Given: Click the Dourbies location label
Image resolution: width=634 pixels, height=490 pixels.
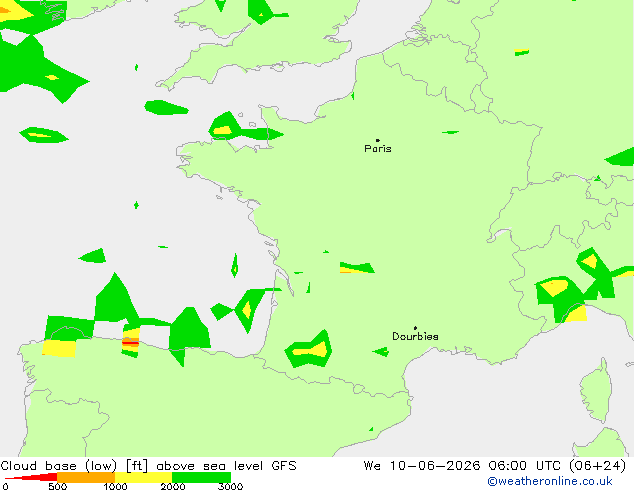Looking at the screenshot, I should pyautogui.click(x=415, y=336).
